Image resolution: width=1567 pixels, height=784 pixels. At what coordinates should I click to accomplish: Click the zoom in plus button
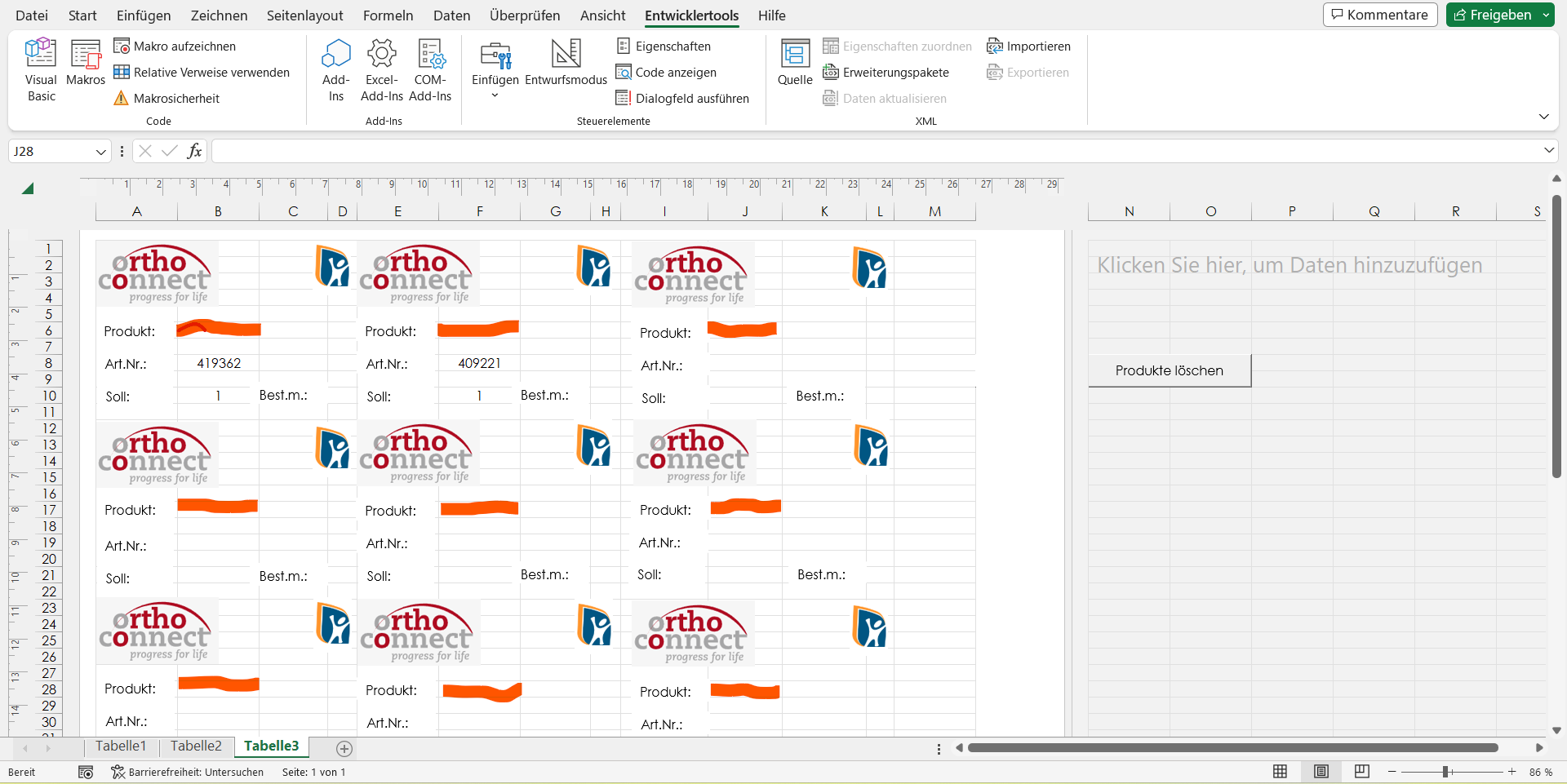click(1512, 772)
